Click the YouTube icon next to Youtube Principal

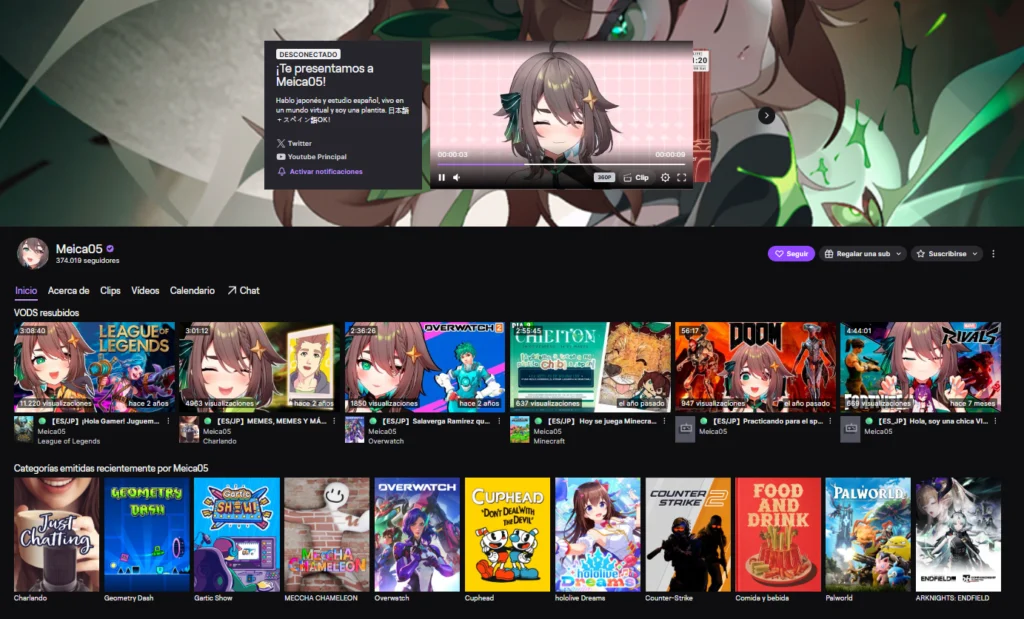pos(281,157)
